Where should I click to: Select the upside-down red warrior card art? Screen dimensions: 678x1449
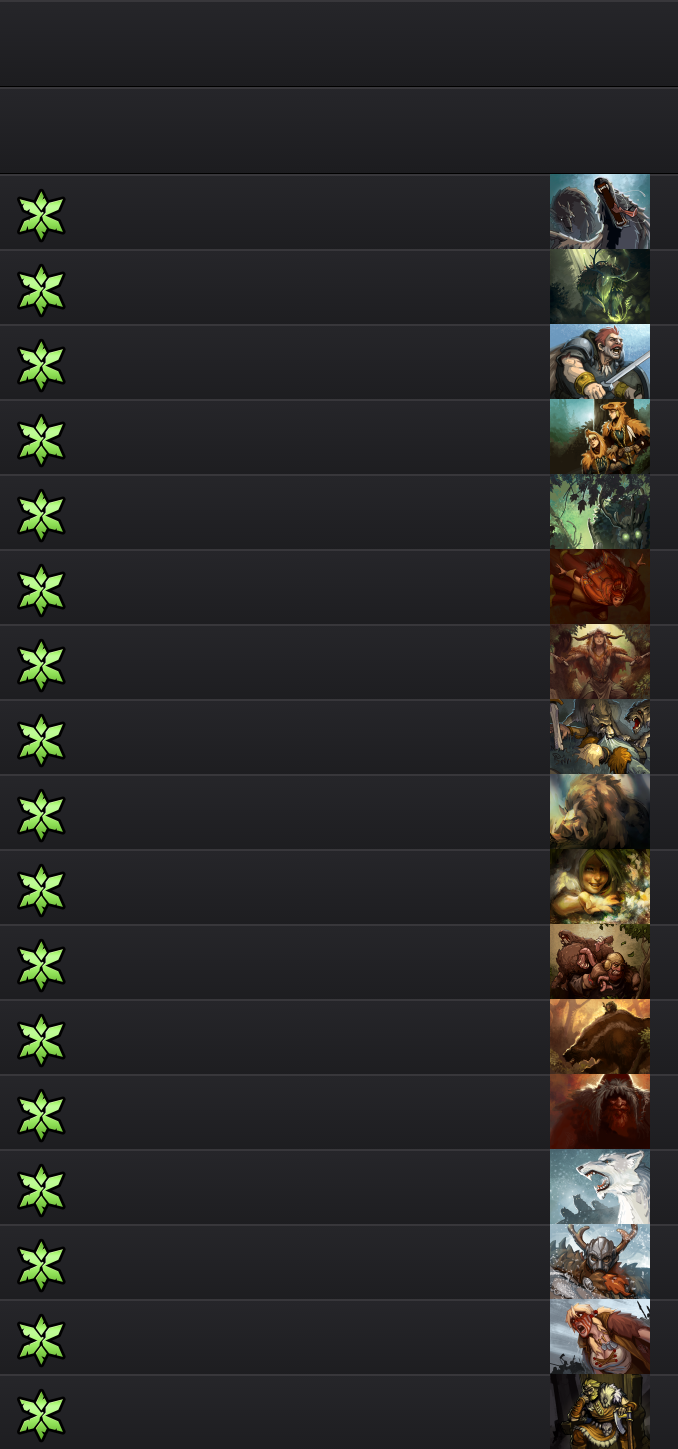pos(600,587)
